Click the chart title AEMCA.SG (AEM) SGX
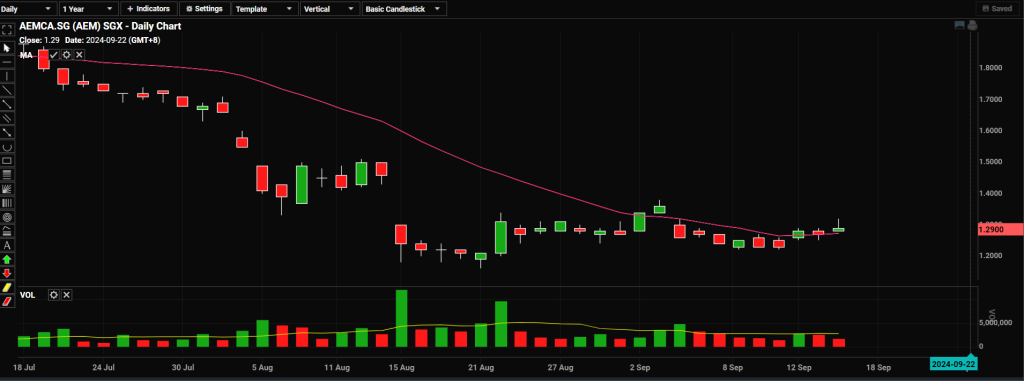1024x381 pixels. pyautogui.click(x=101, y=26)
